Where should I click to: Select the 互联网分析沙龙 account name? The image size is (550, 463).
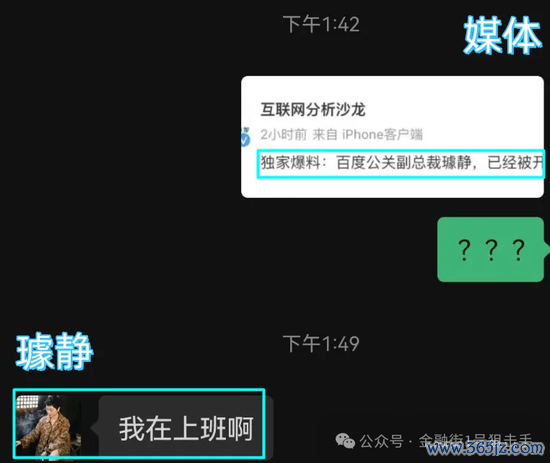313,109
